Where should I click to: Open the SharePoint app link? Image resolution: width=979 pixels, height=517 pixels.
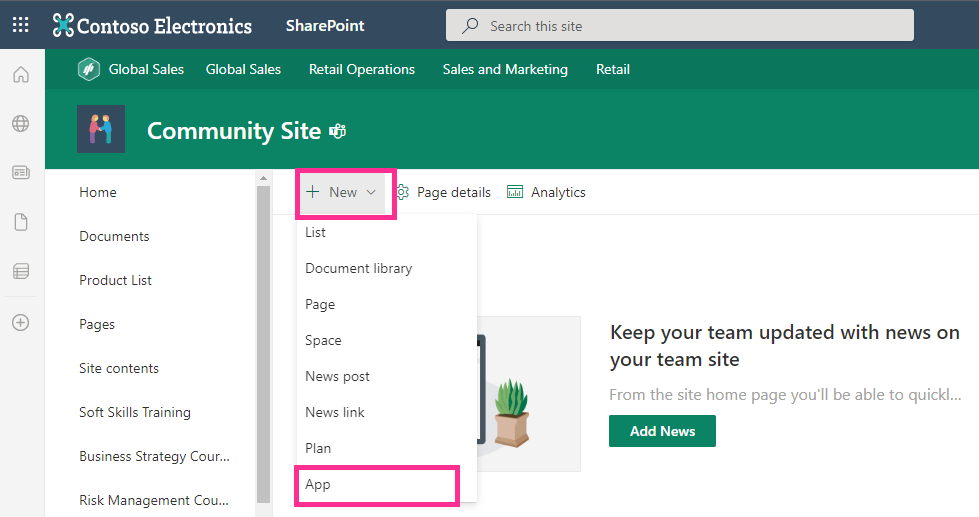(325, 26)
